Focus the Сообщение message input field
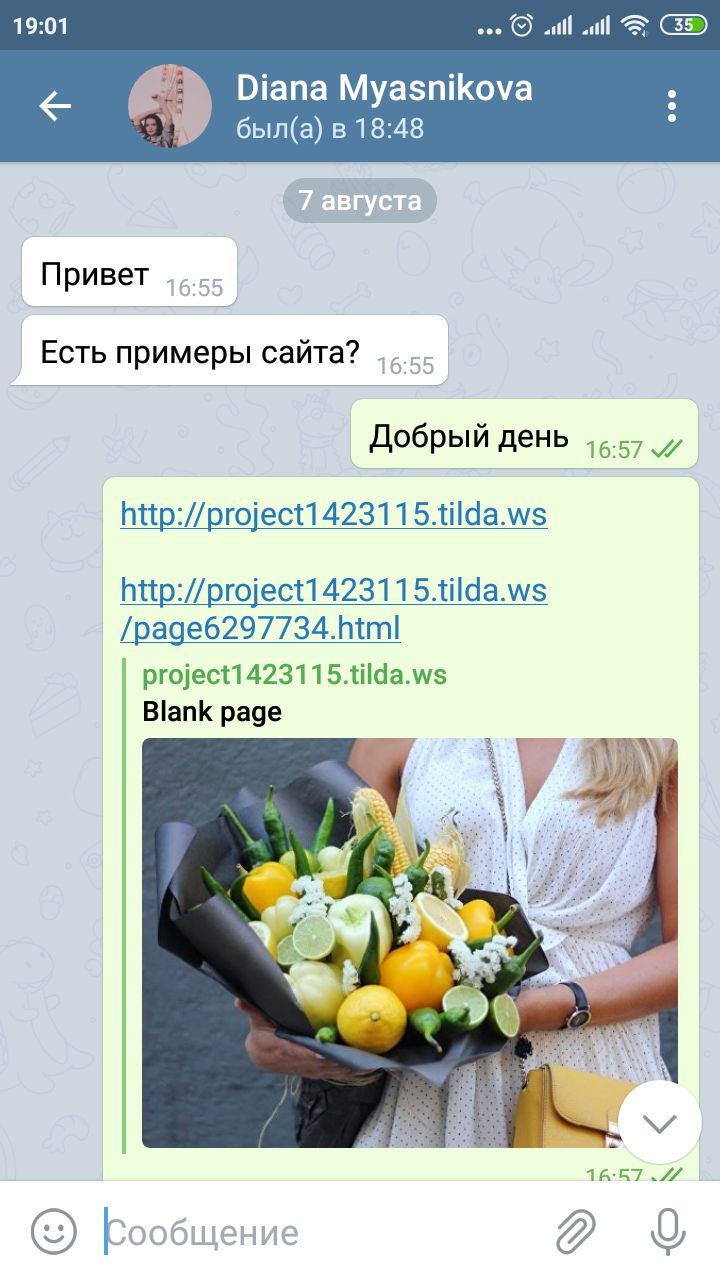Image resolution: width=720 pixels, height=1280 pixels. 320,1232
